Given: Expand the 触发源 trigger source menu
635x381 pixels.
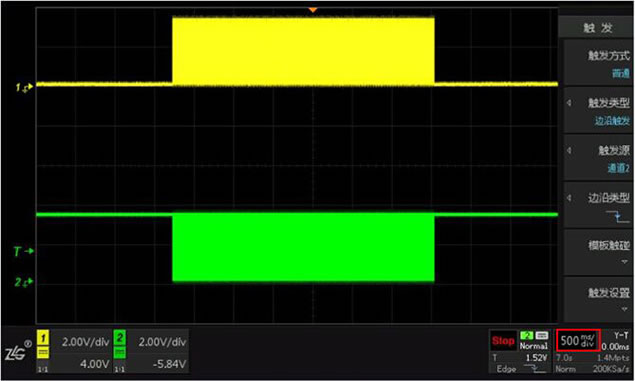Looking at the screenshot, I should pos(598,158).
